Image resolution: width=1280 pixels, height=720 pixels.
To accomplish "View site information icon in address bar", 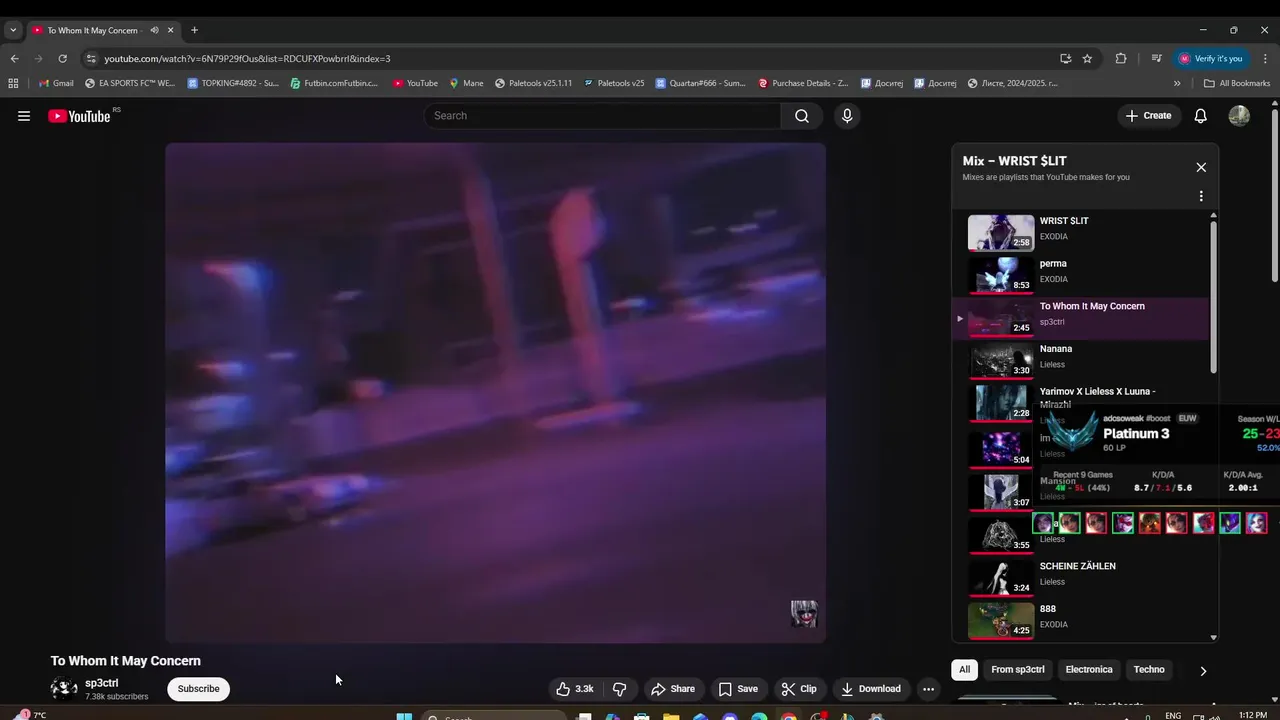I will [91, 59].
